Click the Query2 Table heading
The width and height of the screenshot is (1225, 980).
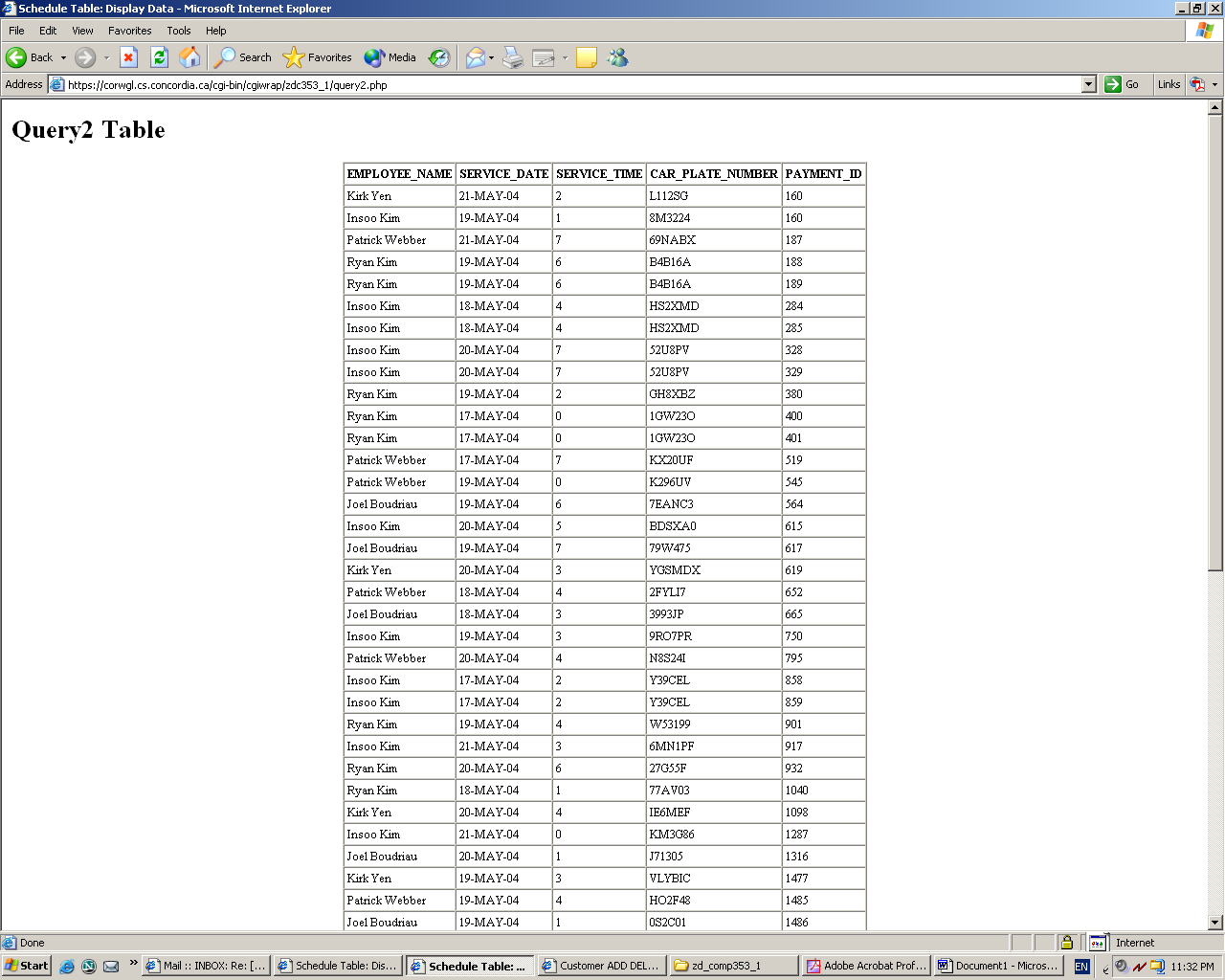click(88, 130)
